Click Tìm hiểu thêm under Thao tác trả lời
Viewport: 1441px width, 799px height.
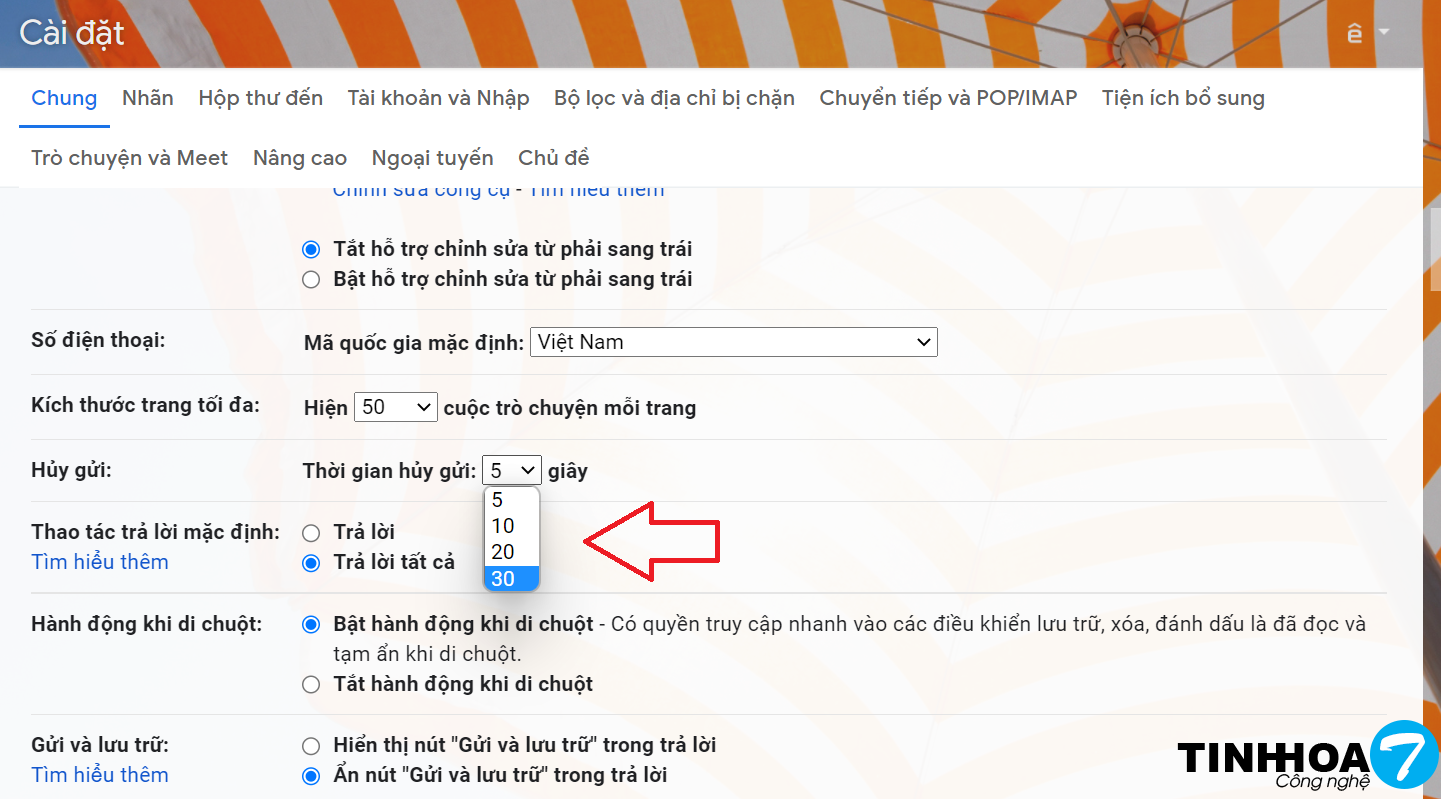point(100,562)
